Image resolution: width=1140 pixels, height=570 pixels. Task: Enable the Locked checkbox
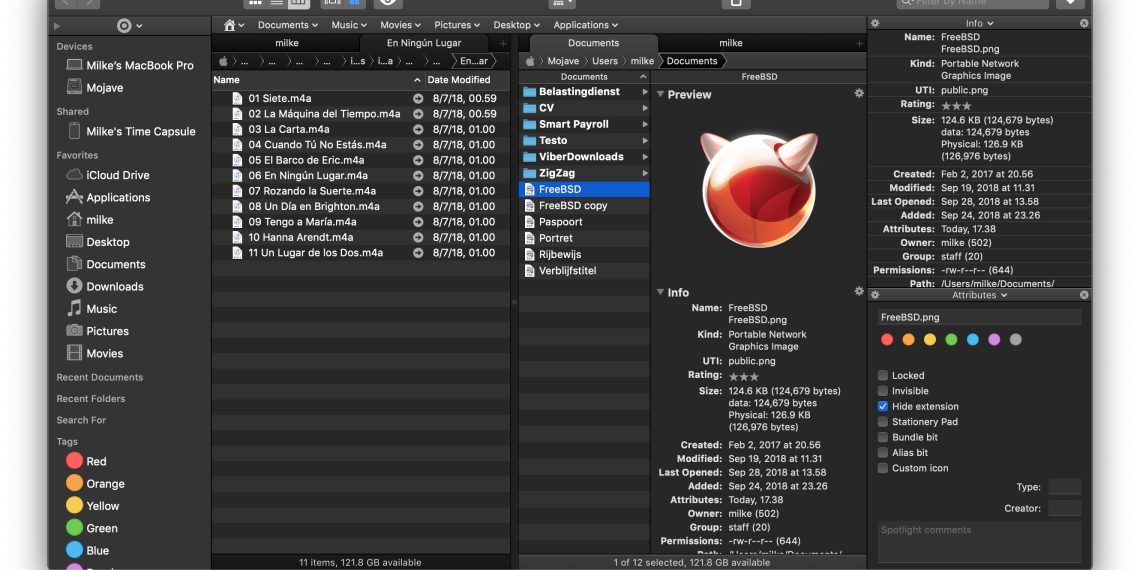(x=883, y=376)
